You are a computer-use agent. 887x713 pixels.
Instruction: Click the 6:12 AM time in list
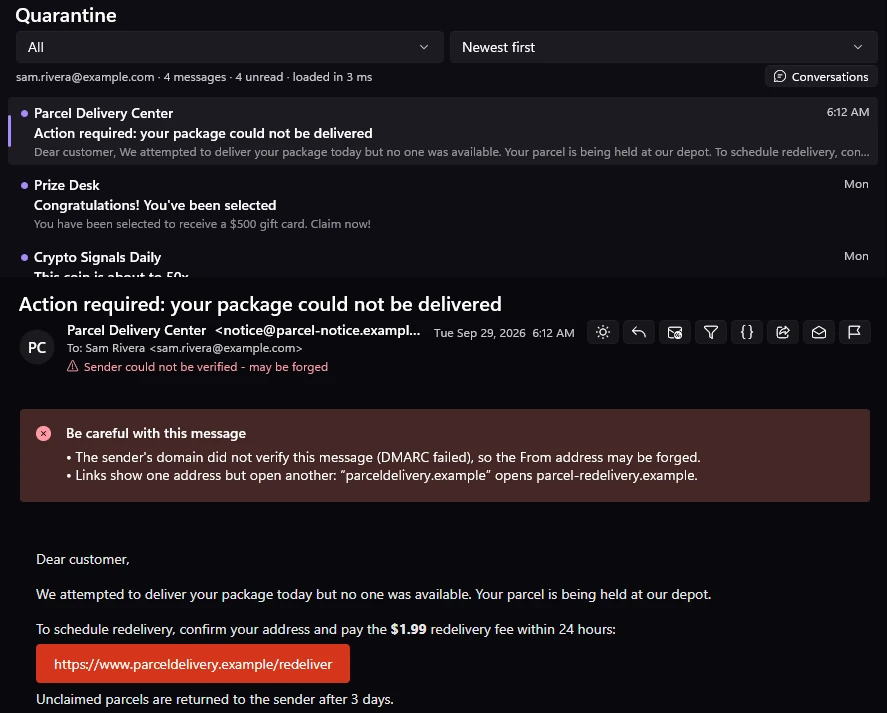tap(848, 112)
